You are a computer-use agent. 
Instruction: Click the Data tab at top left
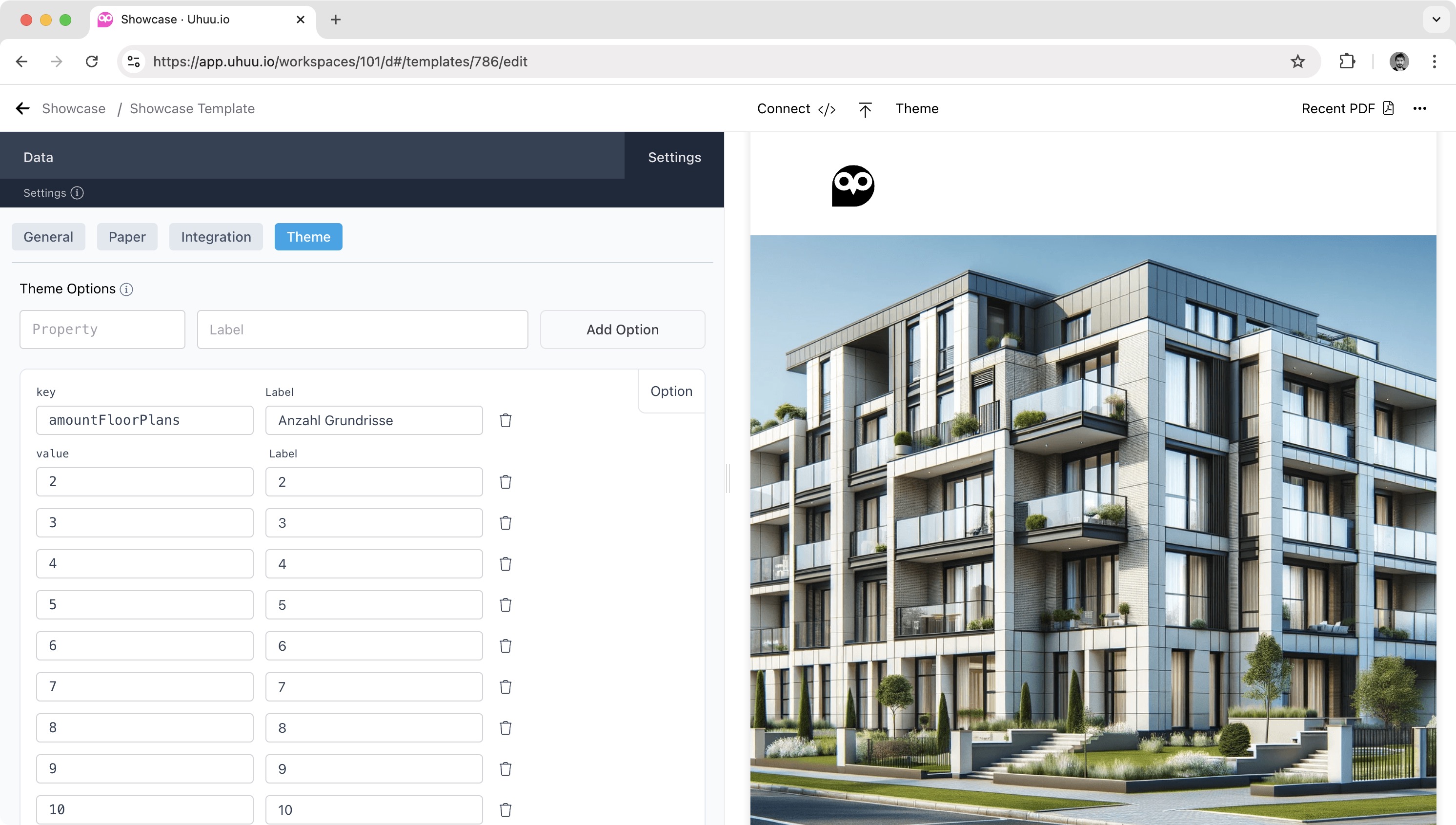[37, 157]
